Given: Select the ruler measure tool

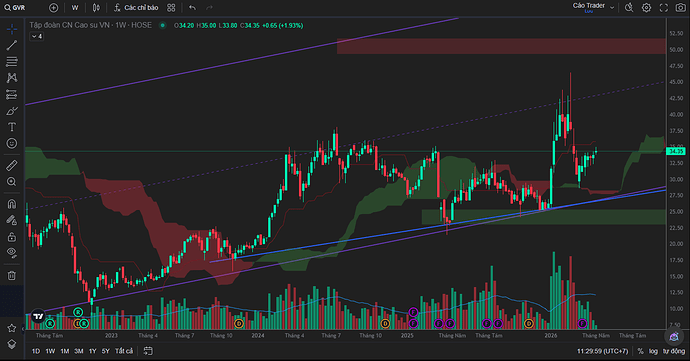Looking at the screenshot, I should coord(12,166).
